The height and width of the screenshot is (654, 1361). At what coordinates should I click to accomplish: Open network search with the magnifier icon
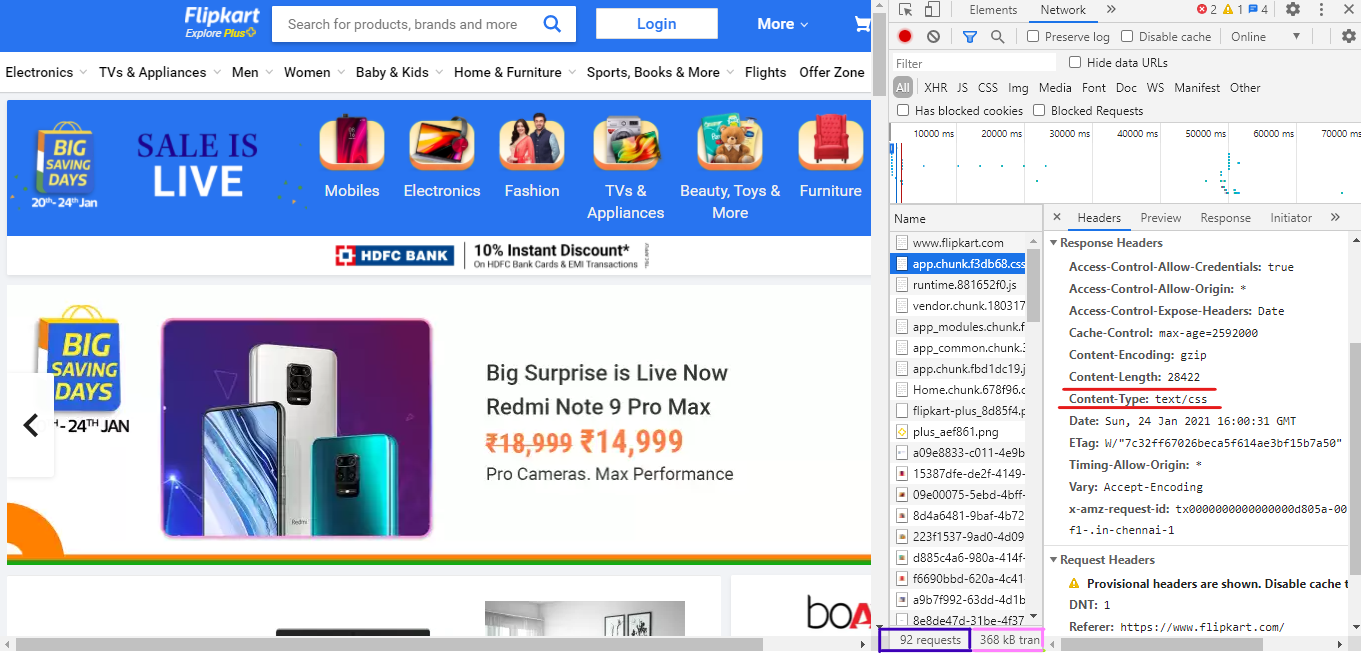997,37
